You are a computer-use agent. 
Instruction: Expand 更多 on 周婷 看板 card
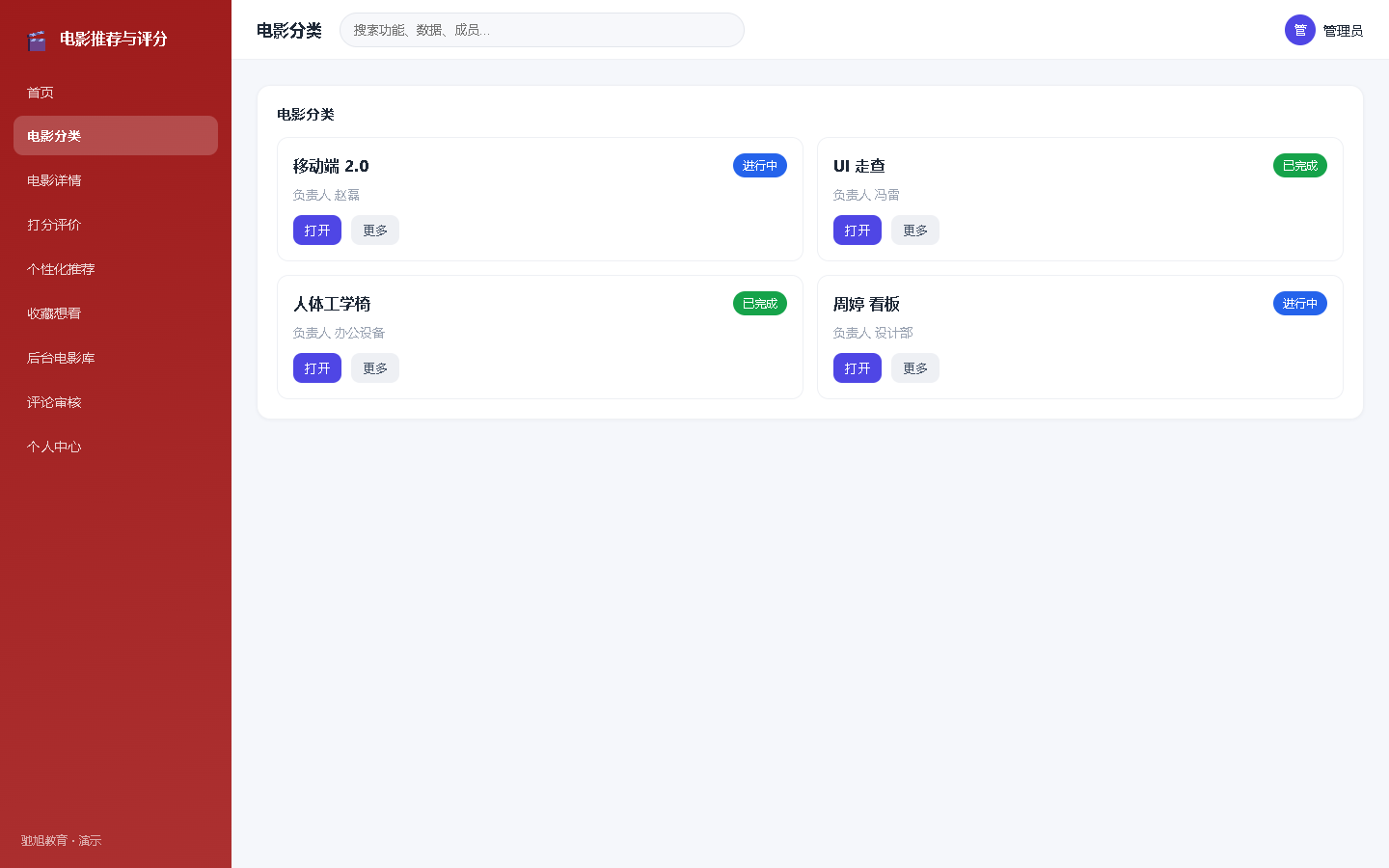[x=915, y=368]
